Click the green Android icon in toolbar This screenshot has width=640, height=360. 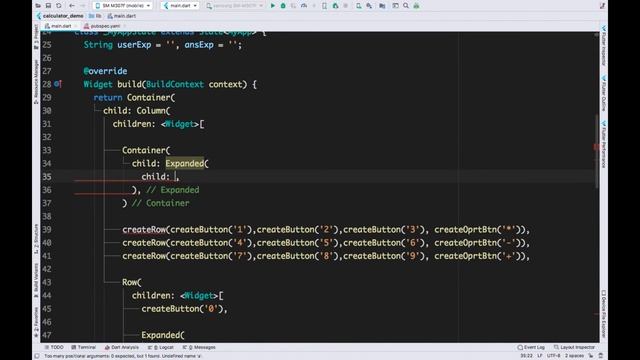point(416,6)
